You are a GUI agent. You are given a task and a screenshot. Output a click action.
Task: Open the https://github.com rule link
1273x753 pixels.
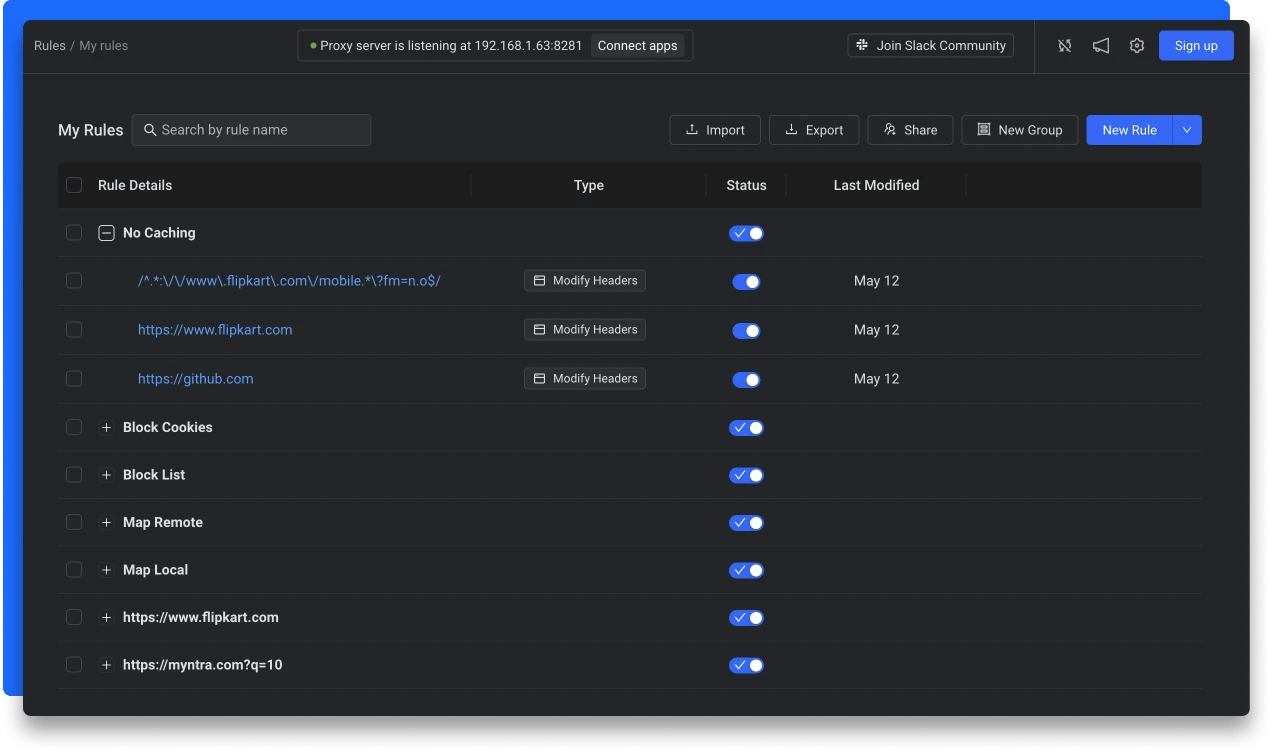click(195, 379)
